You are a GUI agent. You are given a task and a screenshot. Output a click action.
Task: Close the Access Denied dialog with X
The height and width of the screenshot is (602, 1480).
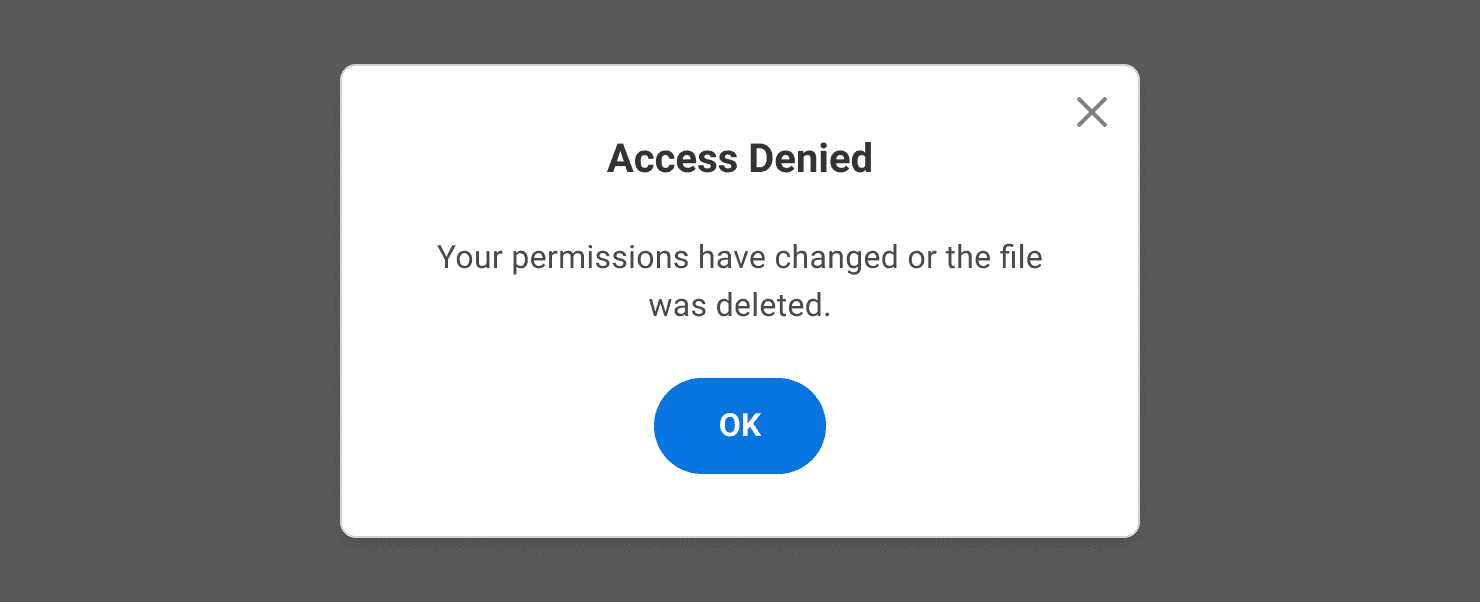1091,112
